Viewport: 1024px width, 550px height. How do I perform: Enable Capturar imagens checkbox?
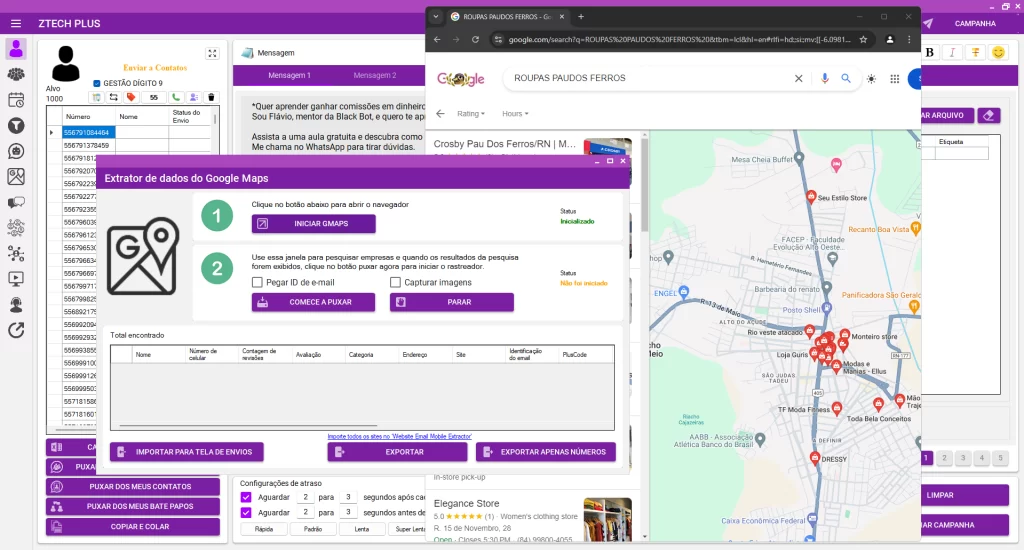[395, 282]
